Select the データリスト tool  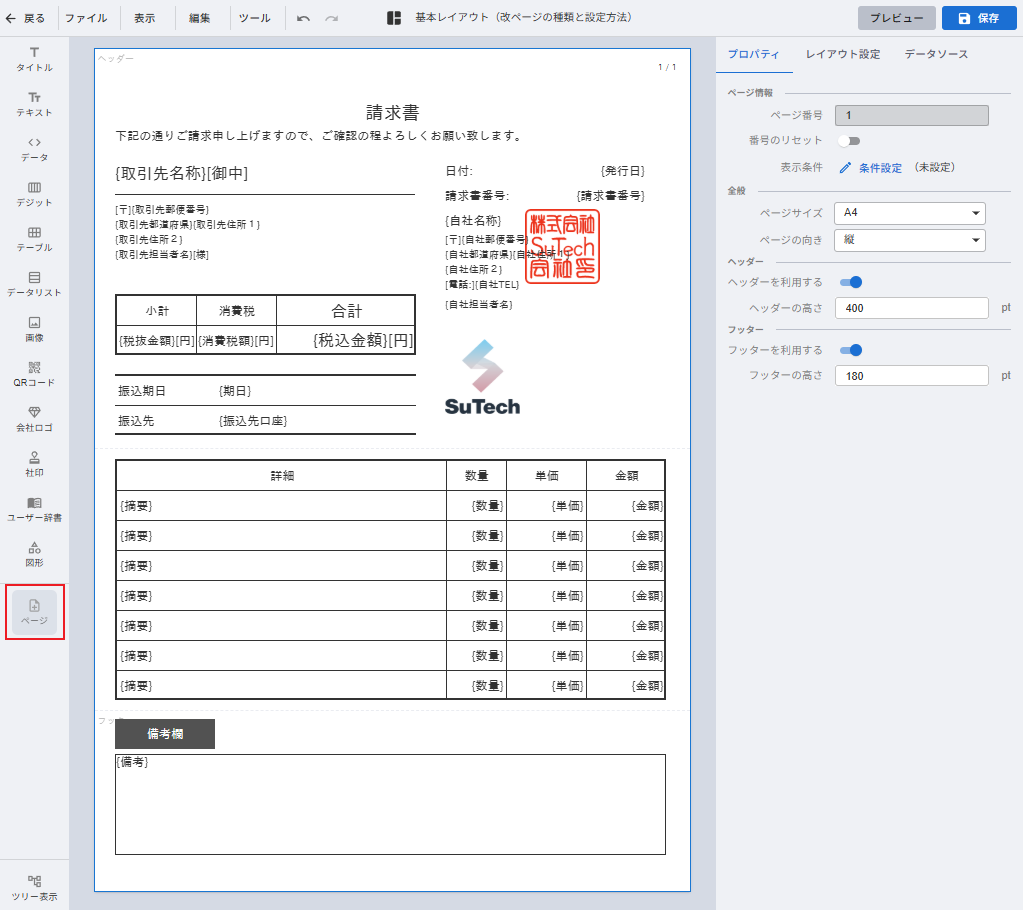click(x=34, y=283)
